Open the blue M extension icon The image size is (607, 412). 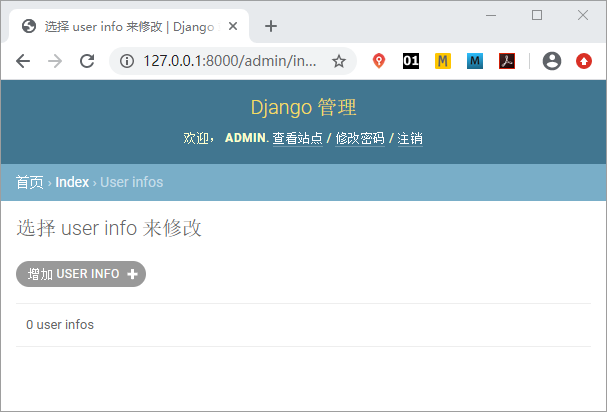pos(475,61)
